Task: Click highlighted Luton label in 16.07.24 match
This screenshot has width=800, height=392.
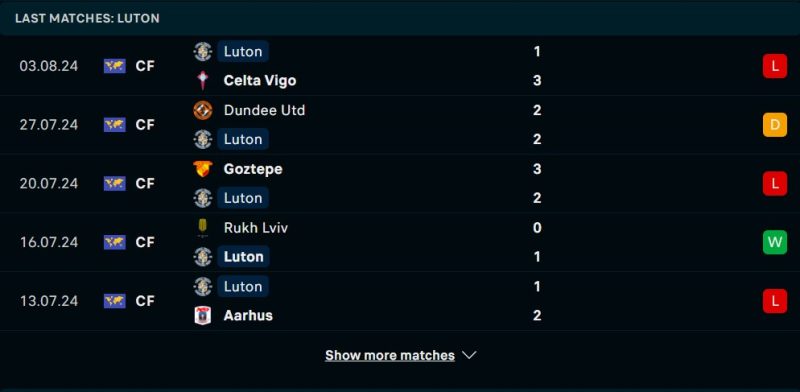Action: [243, 257]
